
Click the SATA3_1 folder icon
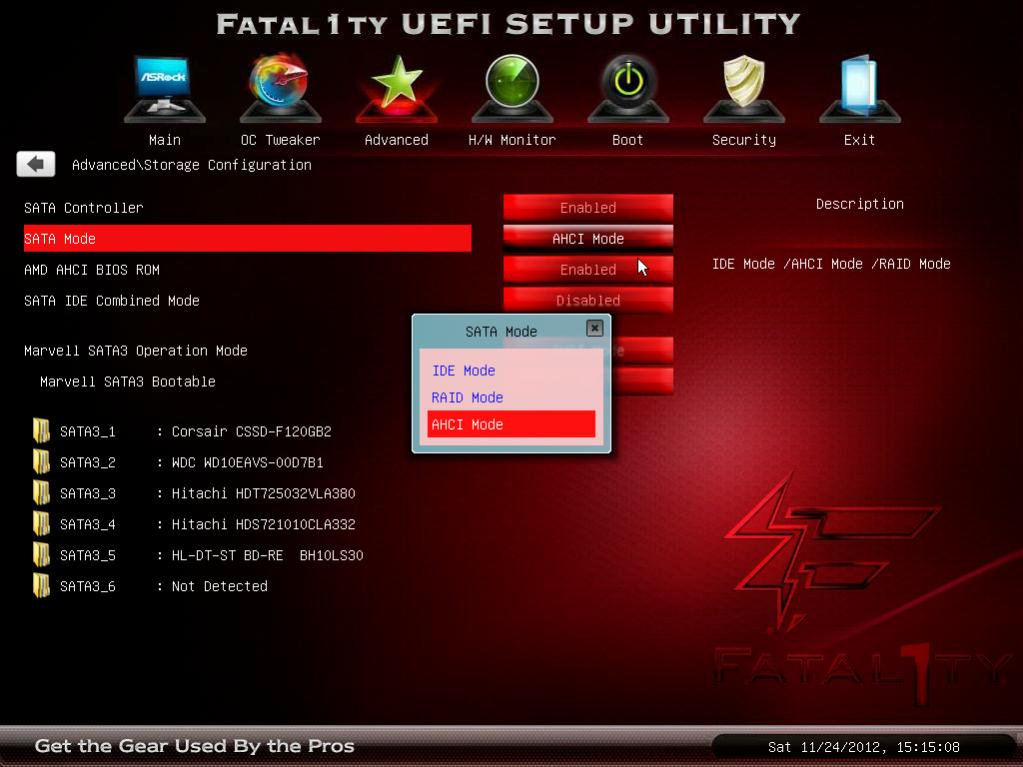pos(41,431)
